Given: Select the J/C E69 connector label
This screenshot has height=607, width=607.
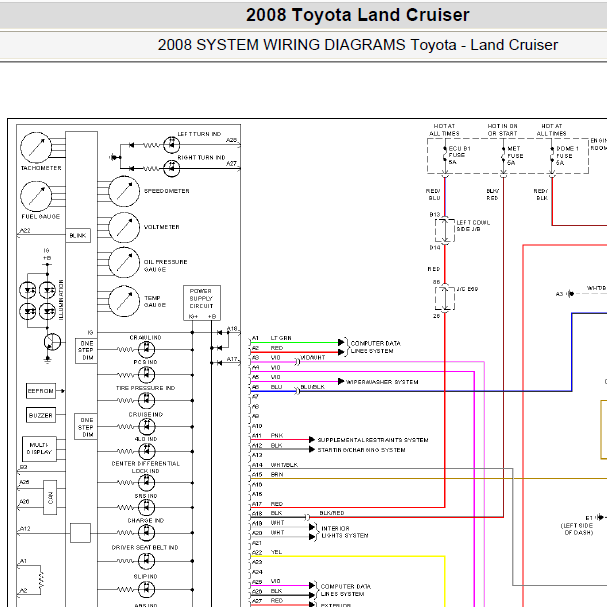Looking at the screenshot, I should pos(467,289).
